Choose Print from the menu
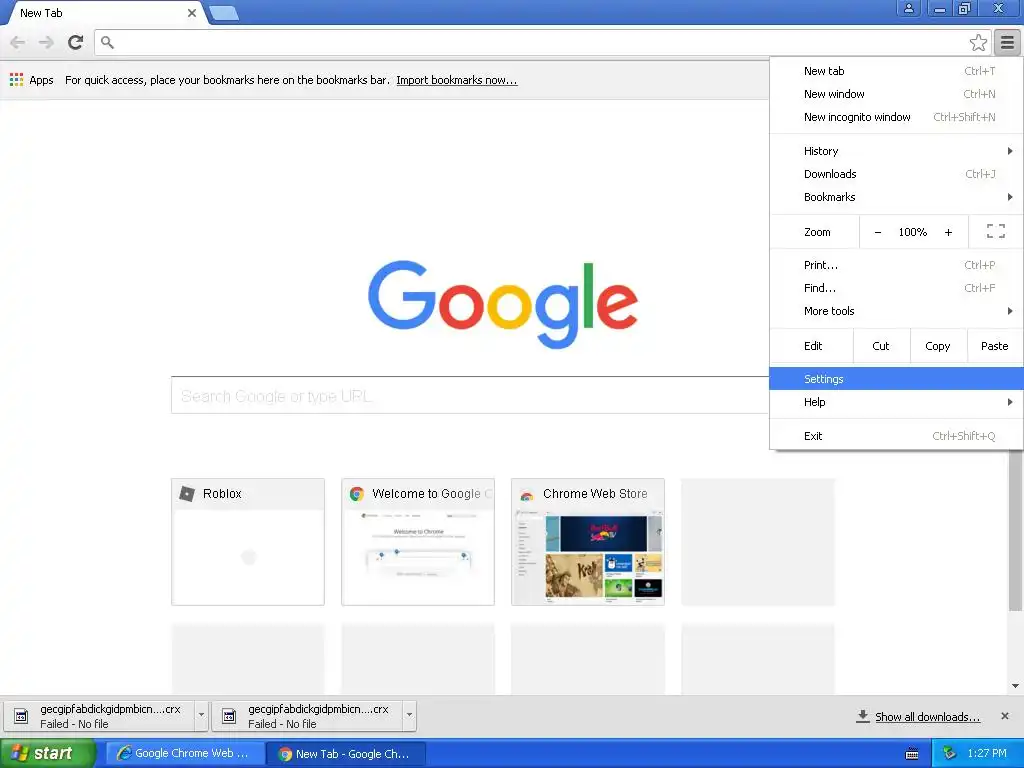The width and height of the screenshot is (1024, 768). (896, 265)
